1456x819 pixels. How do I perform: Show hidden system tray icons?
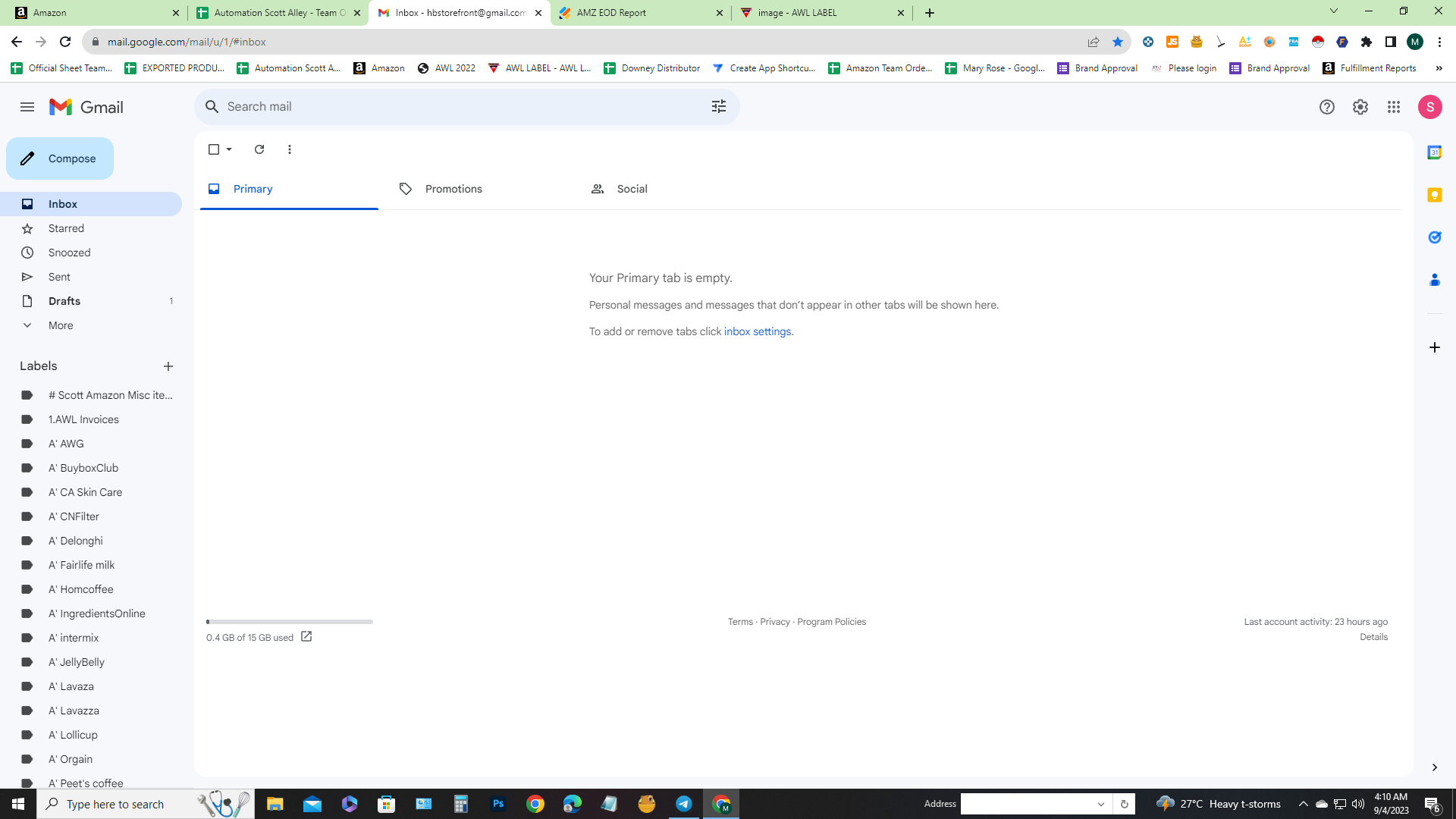click(x=1303, y=804)
